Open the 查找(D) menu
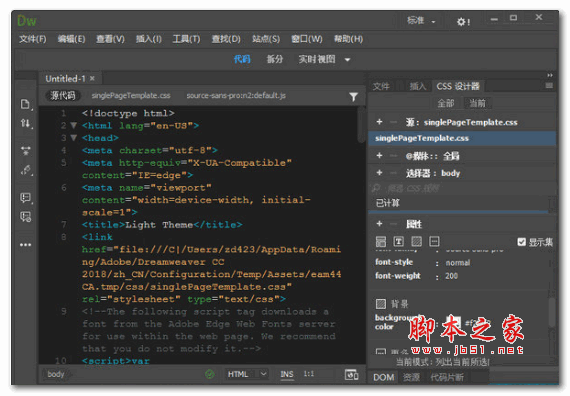The height and width of the screenshot is (396, 570). point(226,39)
